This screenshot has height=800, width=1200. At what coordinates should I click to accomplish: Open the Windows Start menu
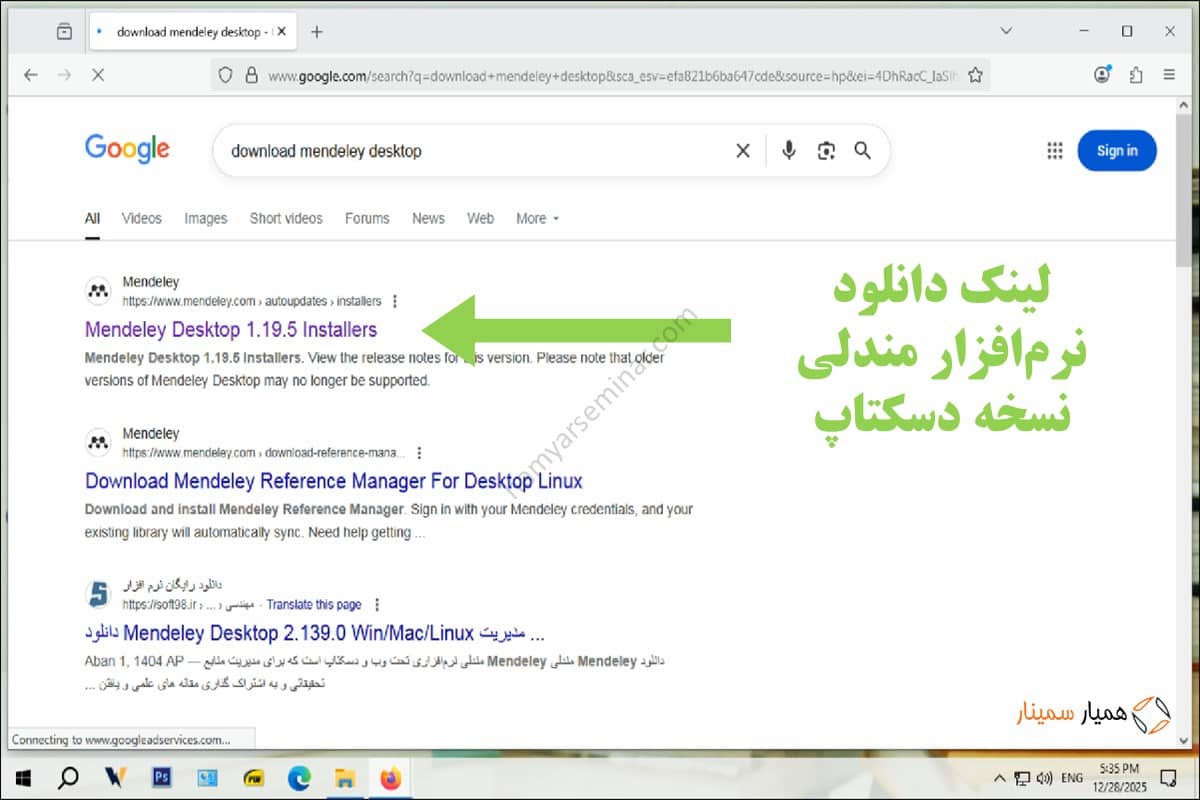23,777
